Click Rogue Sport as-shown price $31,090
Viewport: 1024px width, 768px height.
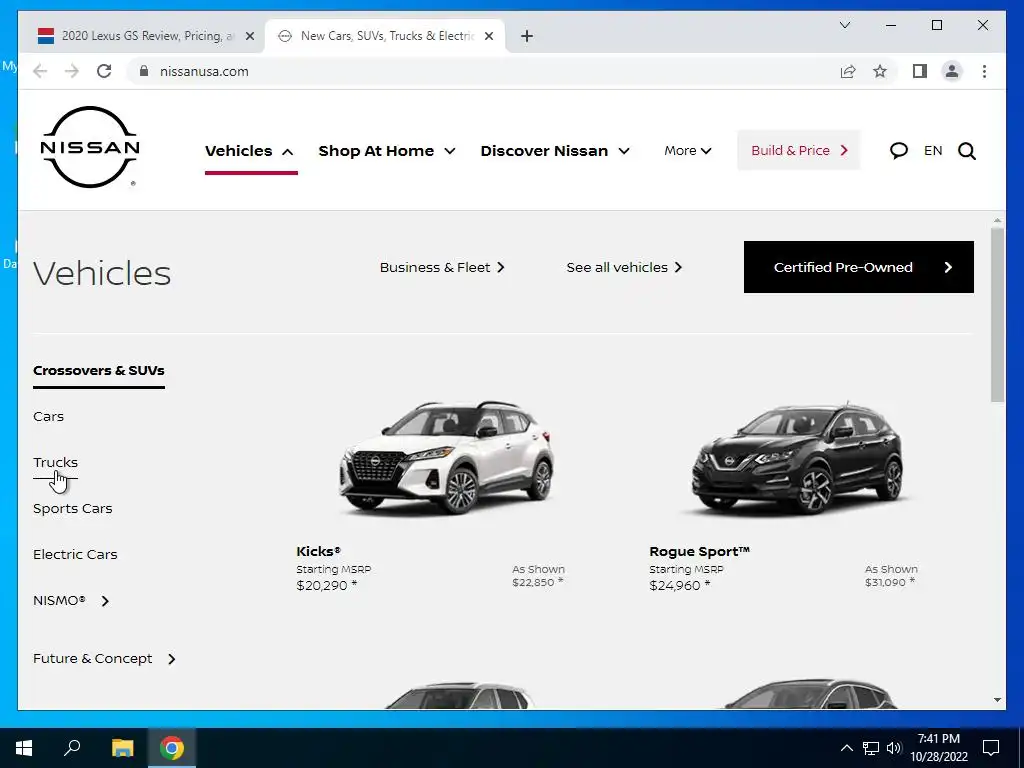tap(890, 582)
